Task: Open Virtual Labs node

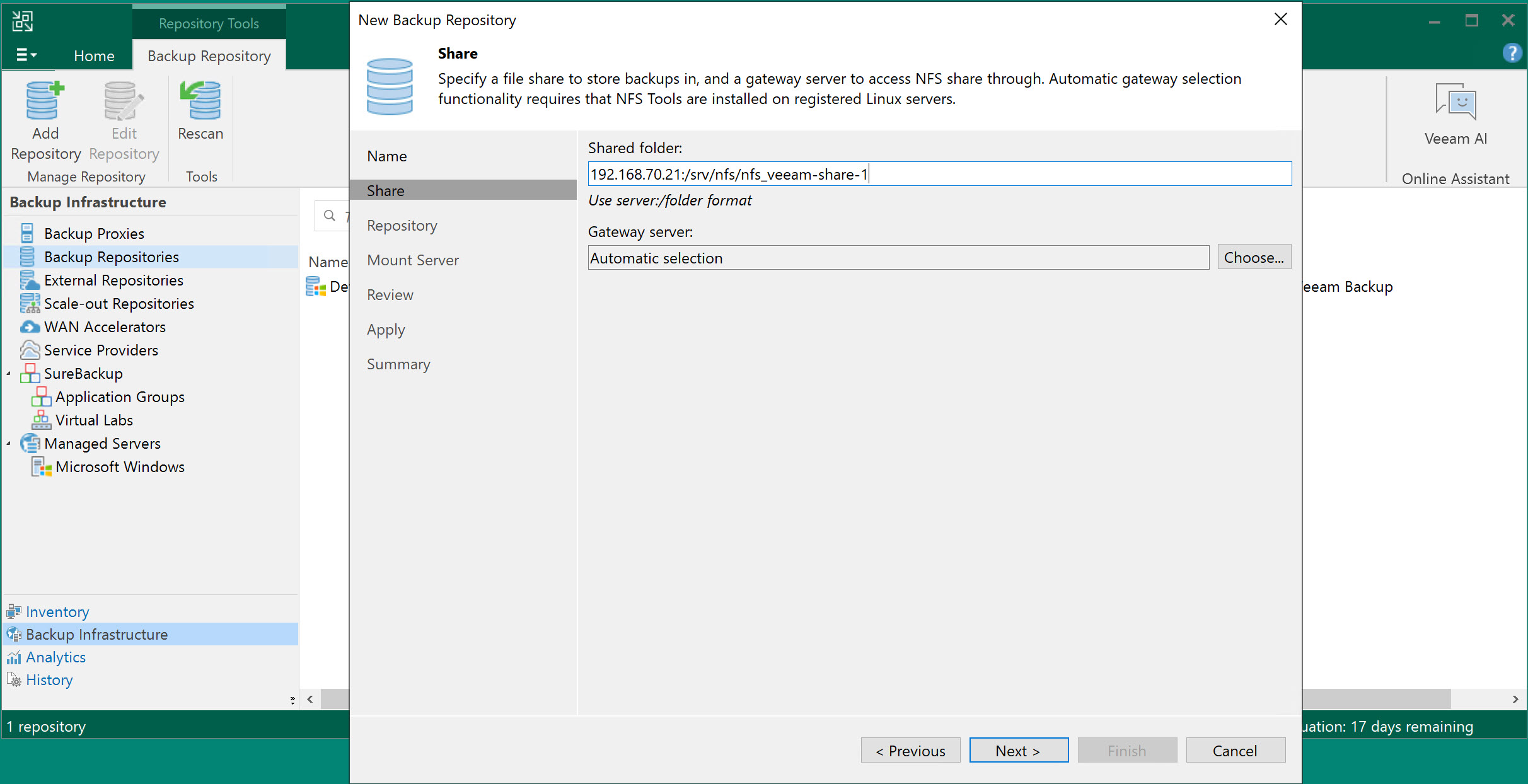Action: (x=94, y=420)
